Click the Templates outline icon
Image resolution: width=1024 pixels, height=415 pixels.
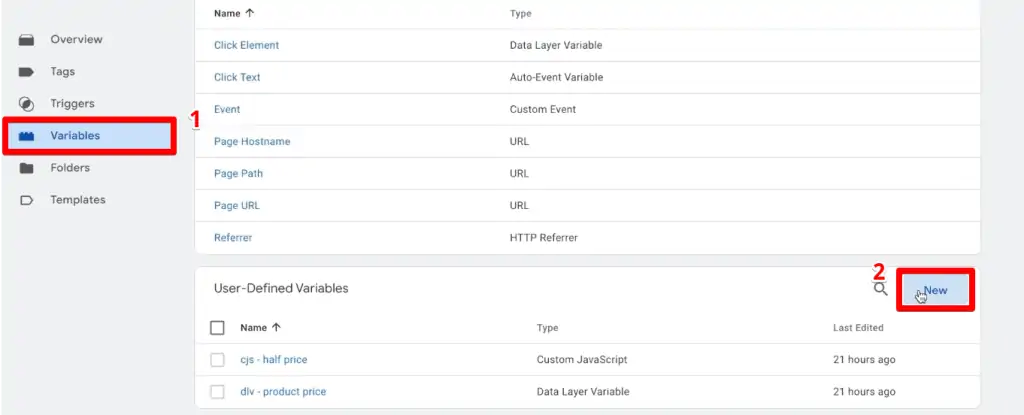click(26, 200)
